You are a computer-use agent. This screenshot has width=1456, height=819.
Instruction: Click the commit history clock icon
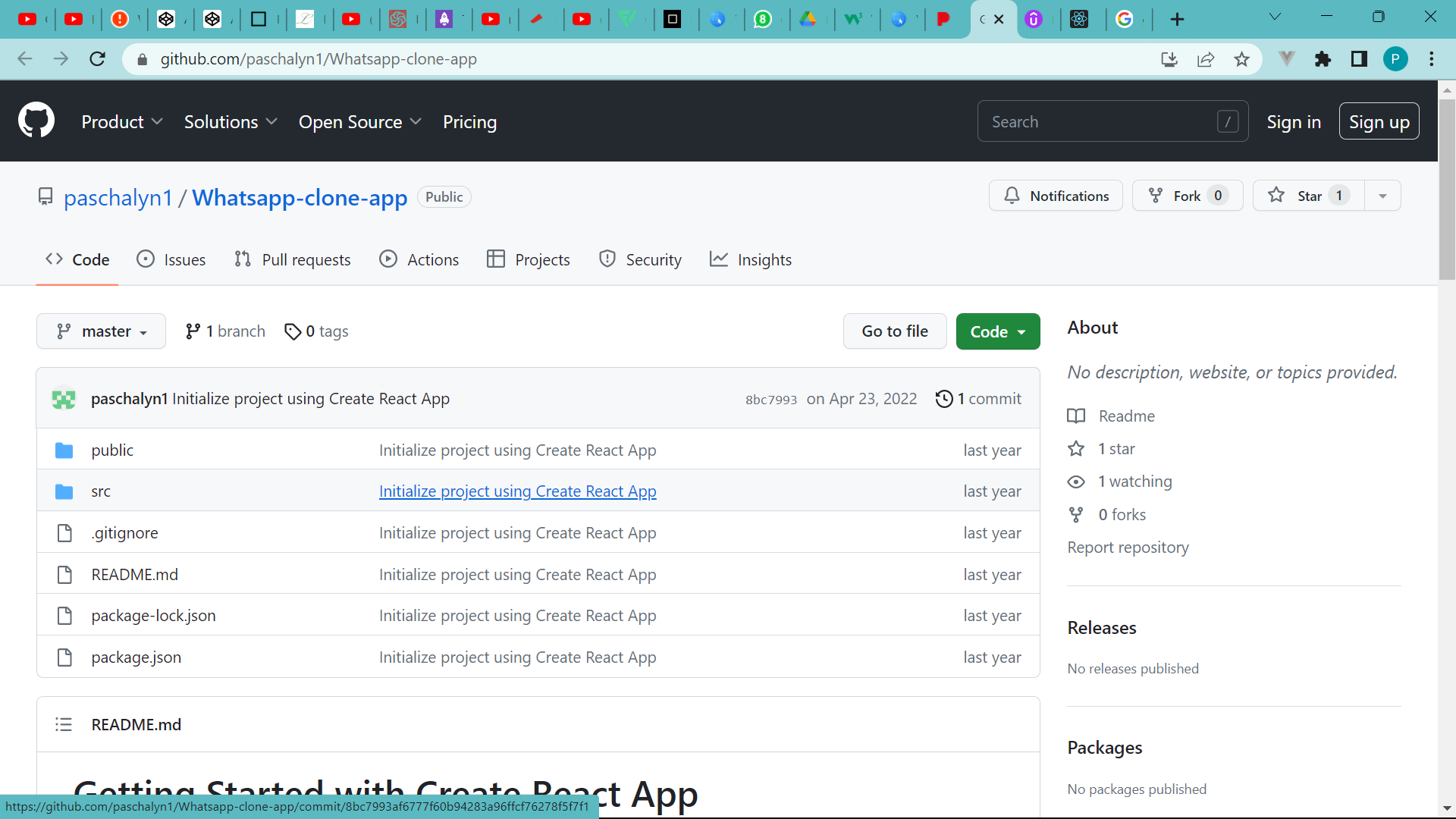coord(944,399)
